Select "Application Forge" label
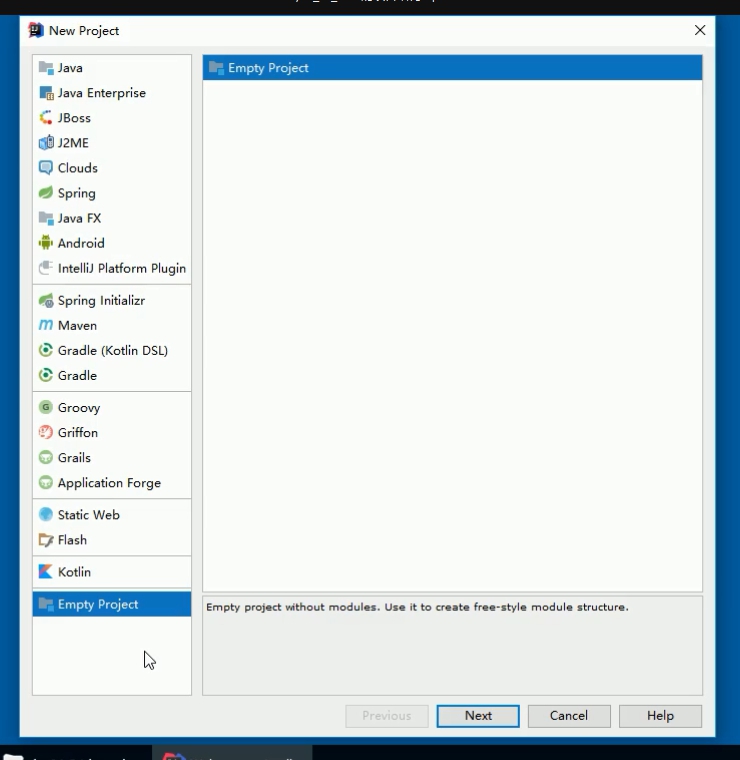Viewport: 740px width, 760px height. [110, 483]
